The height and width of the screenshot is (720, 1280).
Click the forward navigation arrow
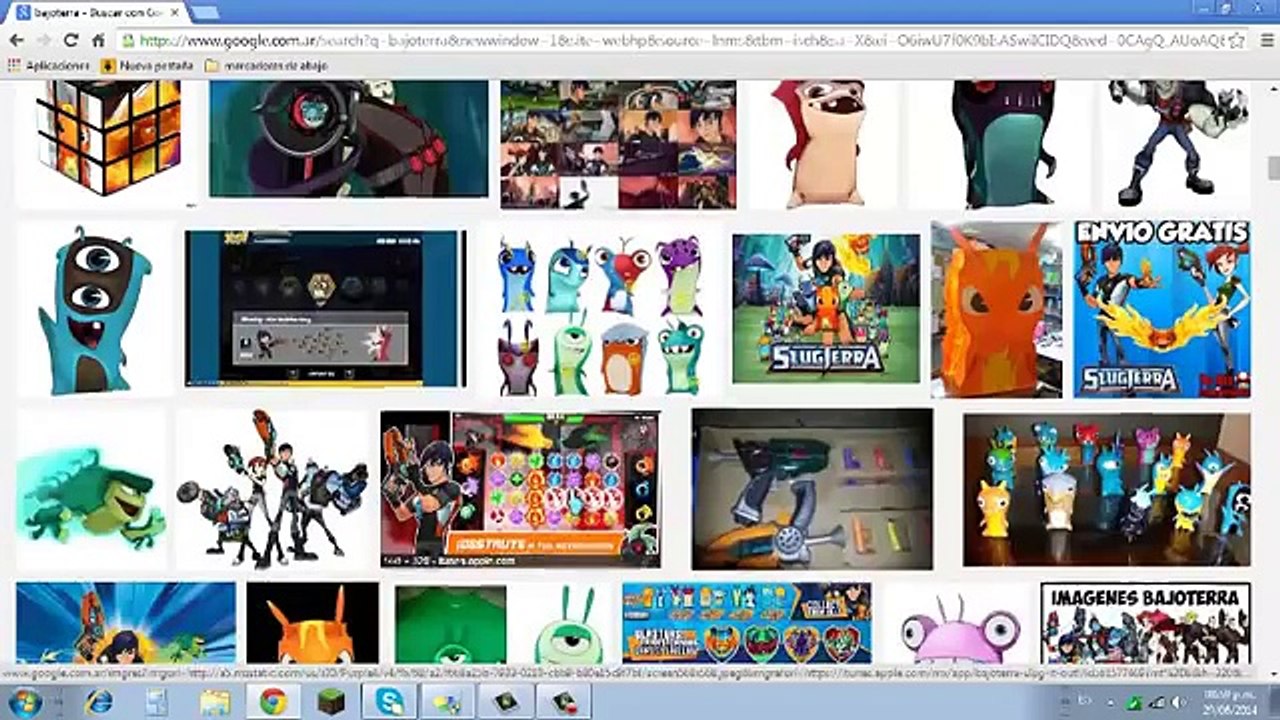[43, 41]
